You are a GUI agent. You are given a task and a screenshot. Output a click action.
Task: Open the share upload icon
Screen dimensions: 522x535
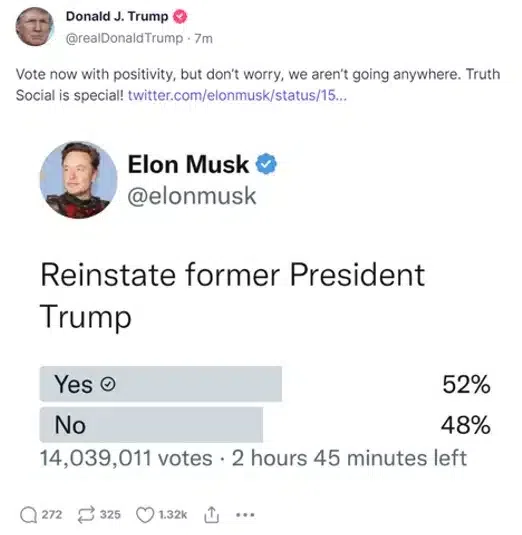pos(211,515)
